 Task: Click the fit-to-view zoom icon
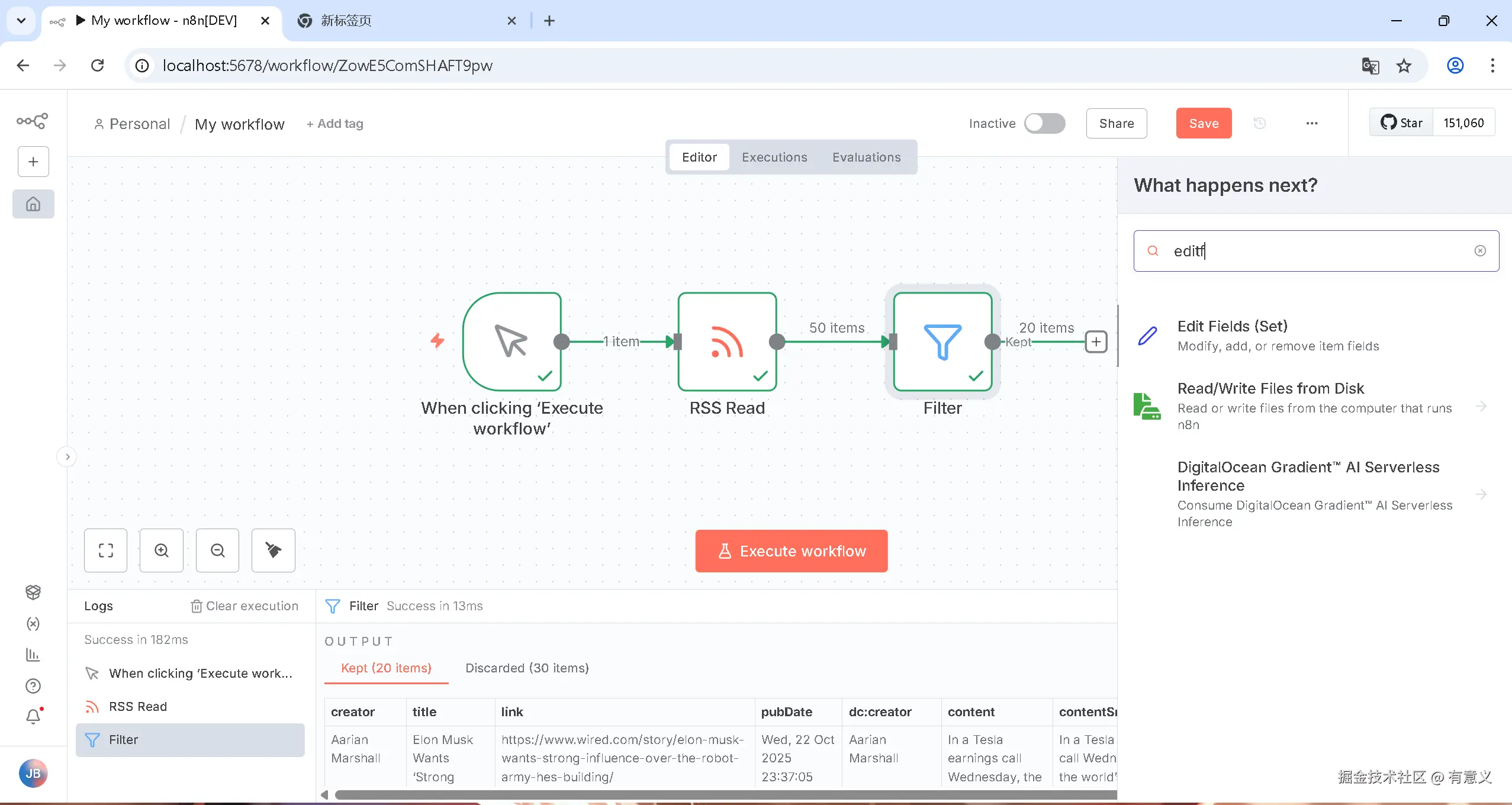point(106,550)
